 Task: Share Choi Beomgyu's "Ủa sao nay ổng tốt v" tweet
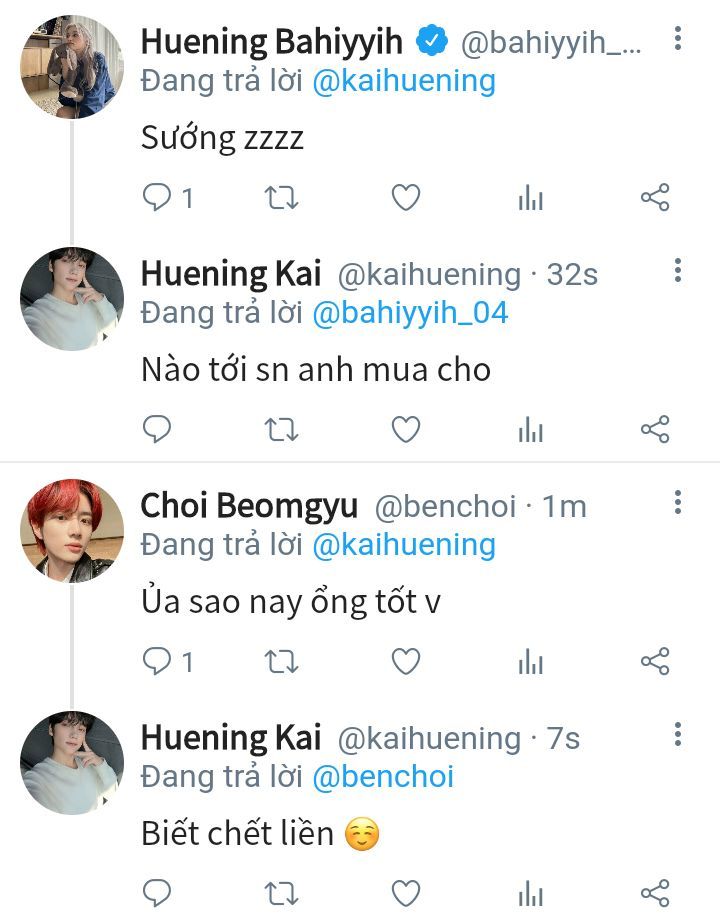click(654, 661)
